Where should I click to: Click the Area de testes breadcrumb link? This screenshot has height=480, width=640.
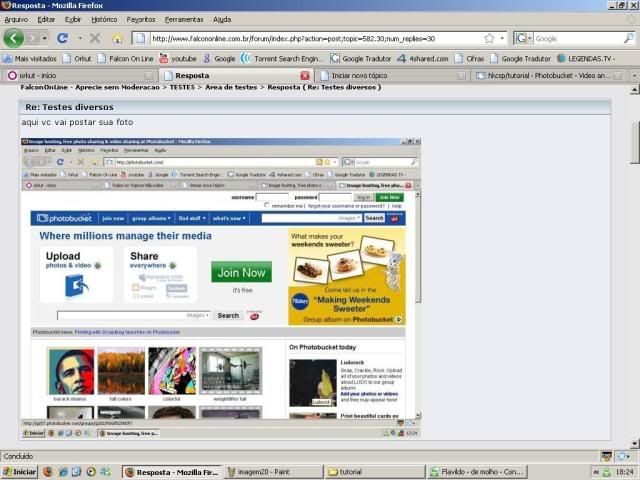click(x=231, y=87)
